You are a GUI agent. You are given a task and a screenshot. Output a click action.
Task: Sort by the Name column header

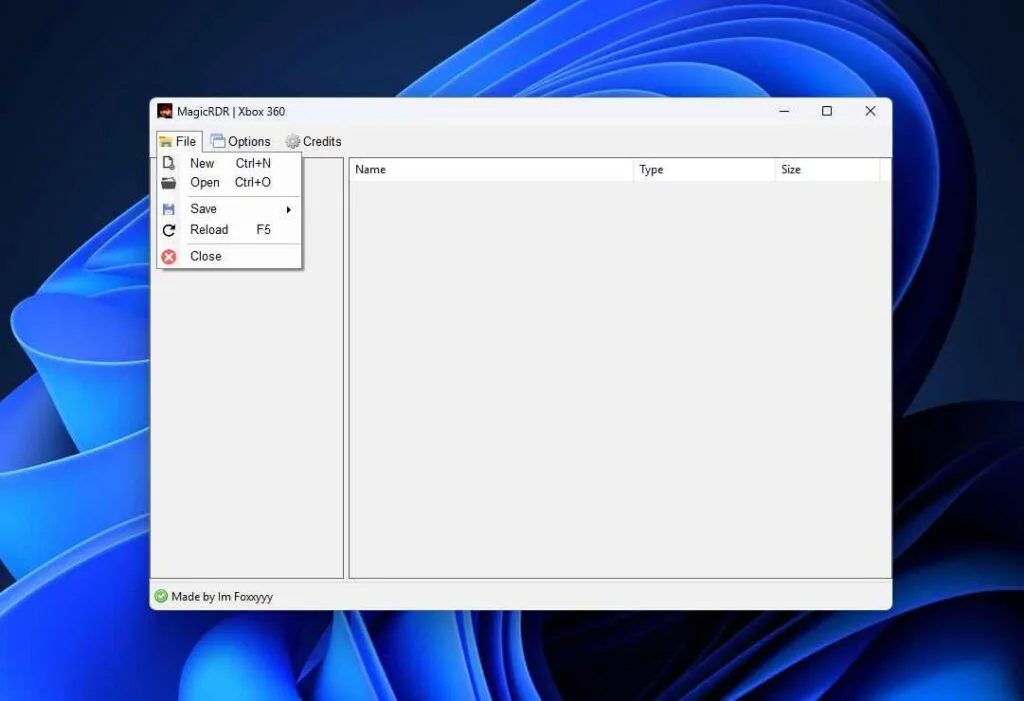coord(491,170)
